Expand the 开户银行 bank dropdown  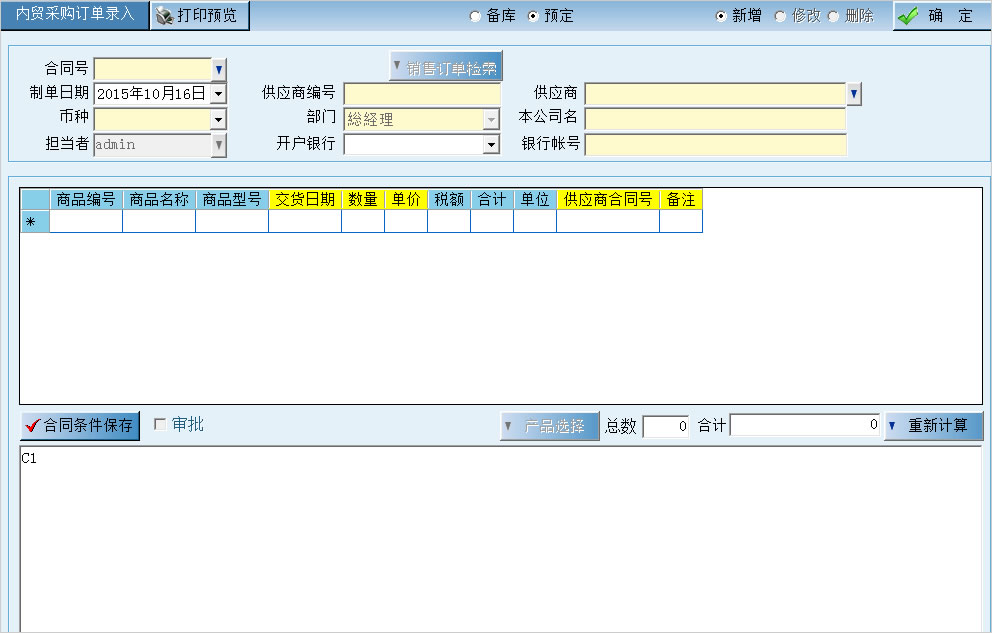pyautogui.click(x=491, y=145)
